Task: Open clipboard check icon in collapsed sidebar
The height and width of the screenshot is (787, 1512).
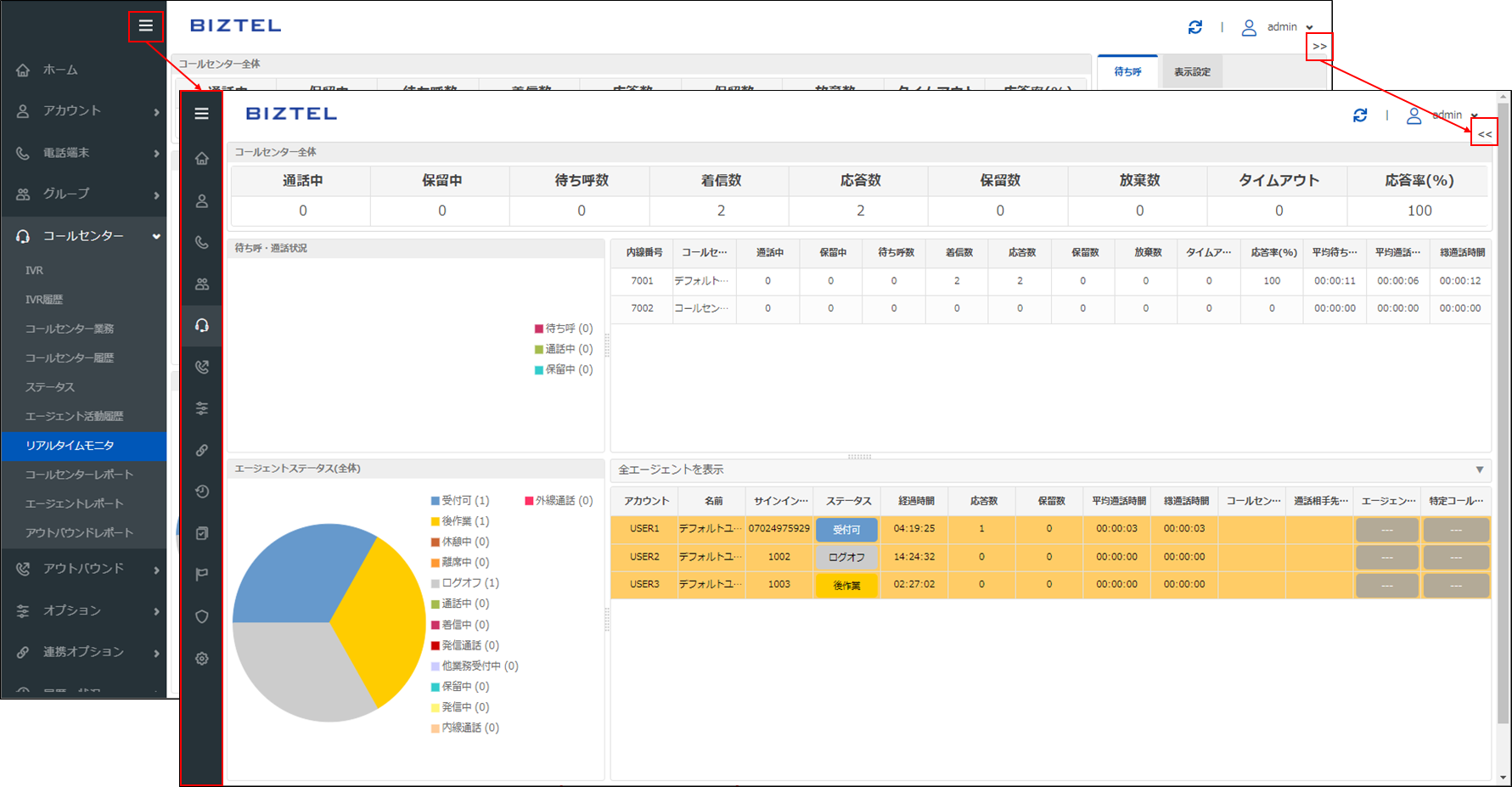Action: pos(202,533)
